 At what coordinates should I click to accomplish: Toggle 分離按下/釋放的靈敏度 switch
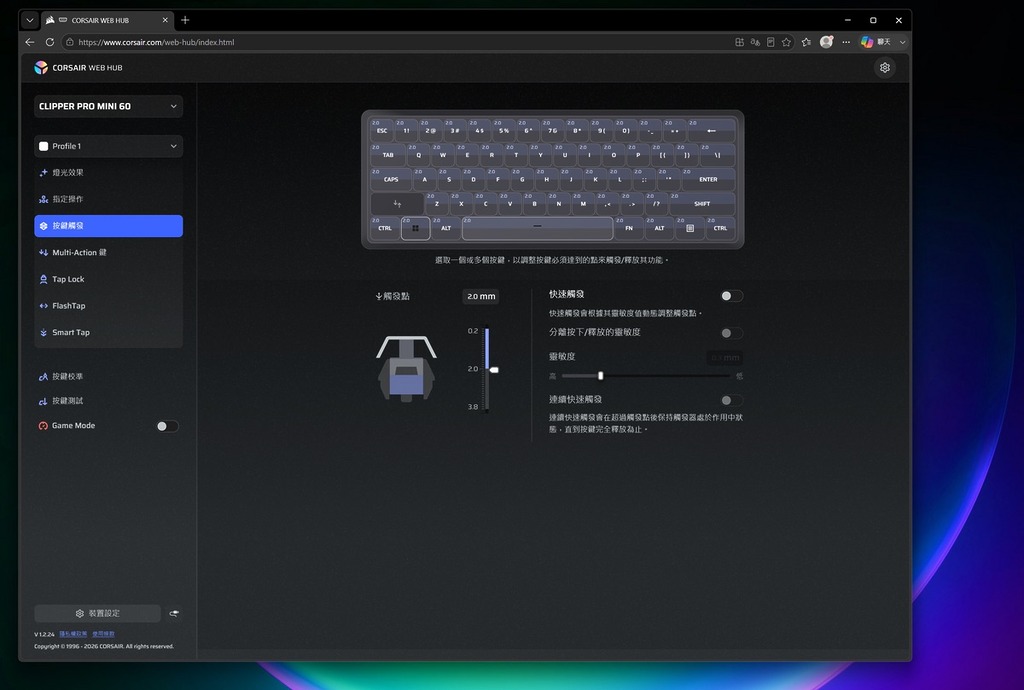click(x=731, y=333)
